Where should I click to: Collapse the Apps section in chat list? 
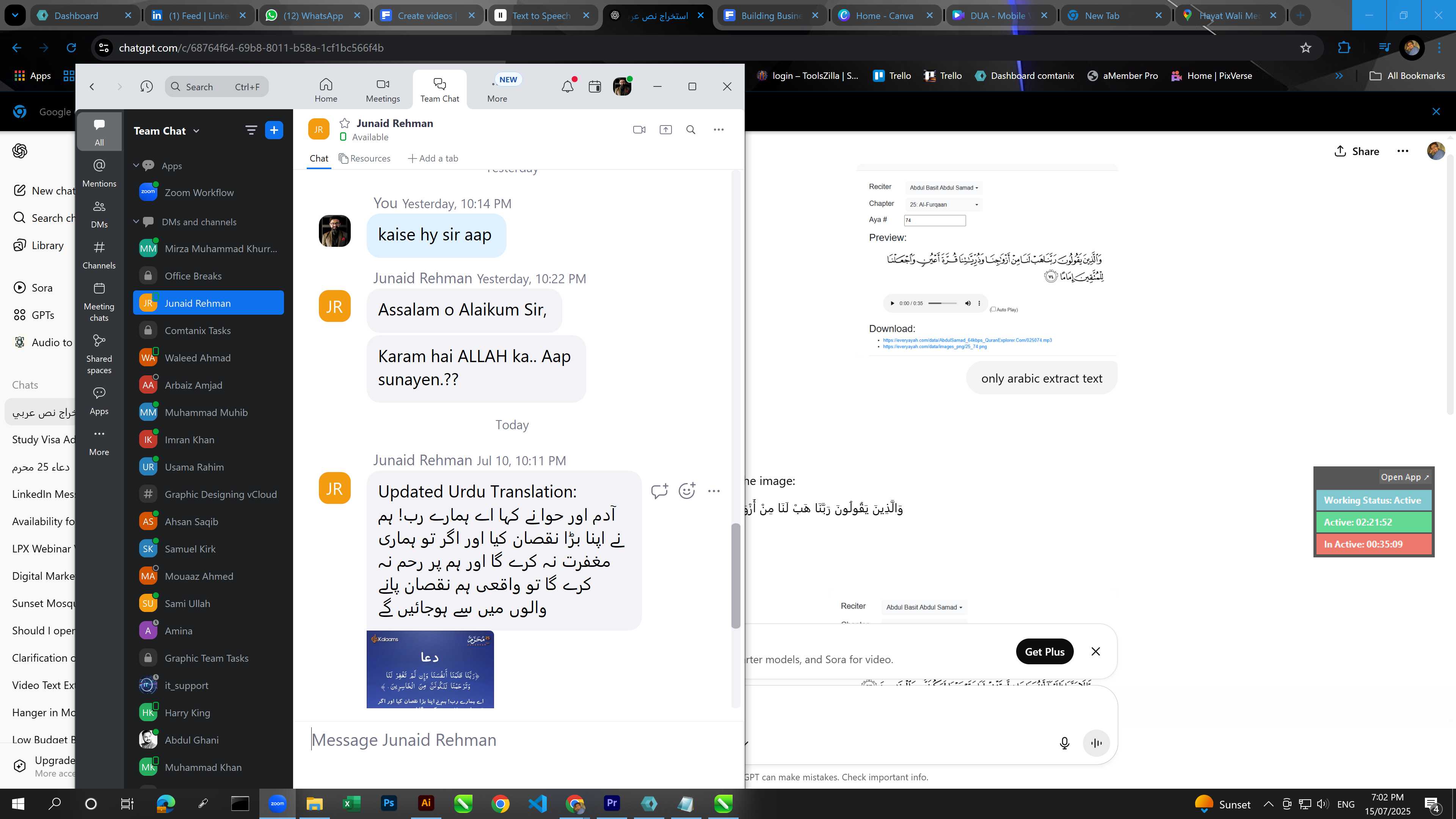point(136,166)
